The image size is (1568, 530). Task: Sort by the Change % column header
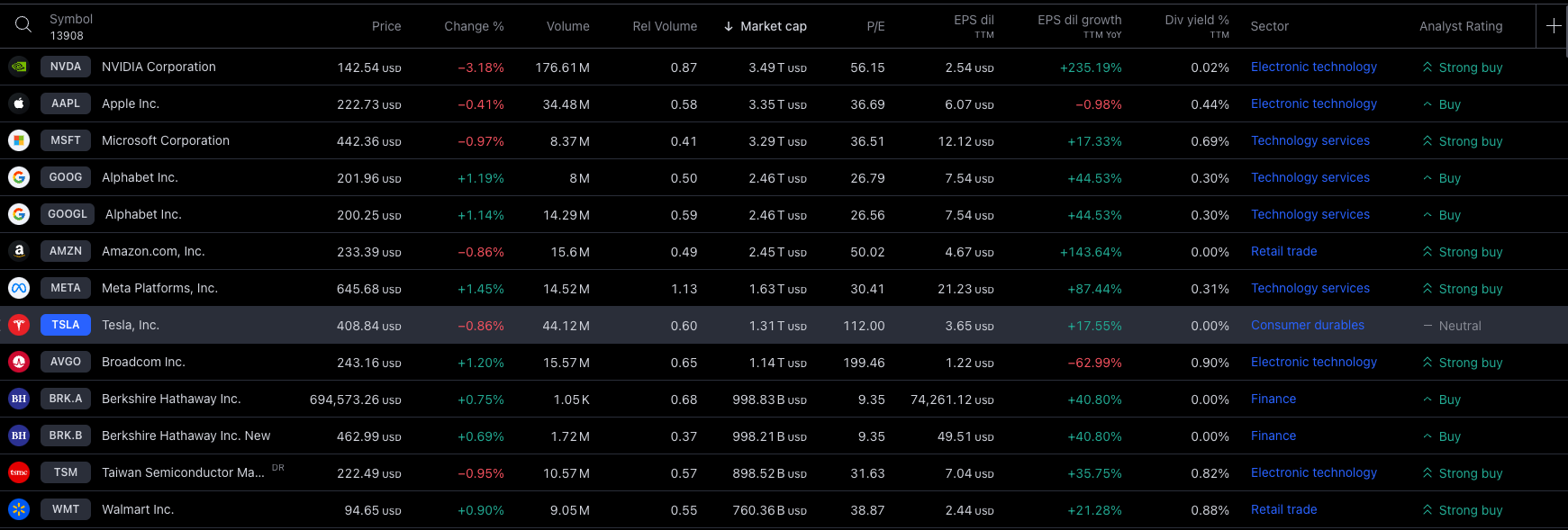[x=474, y=26]
